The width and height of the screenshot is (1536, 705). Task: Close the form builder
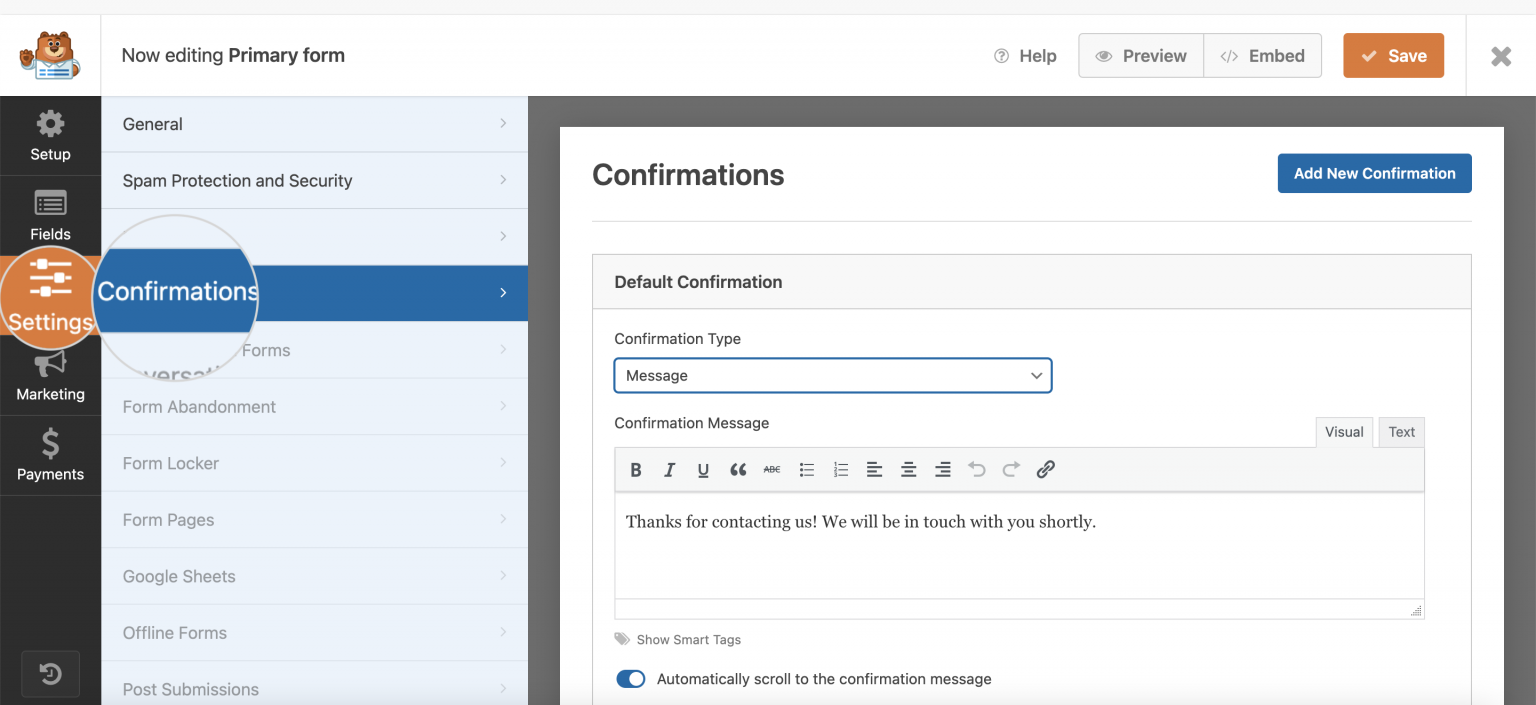(1501, 56)
